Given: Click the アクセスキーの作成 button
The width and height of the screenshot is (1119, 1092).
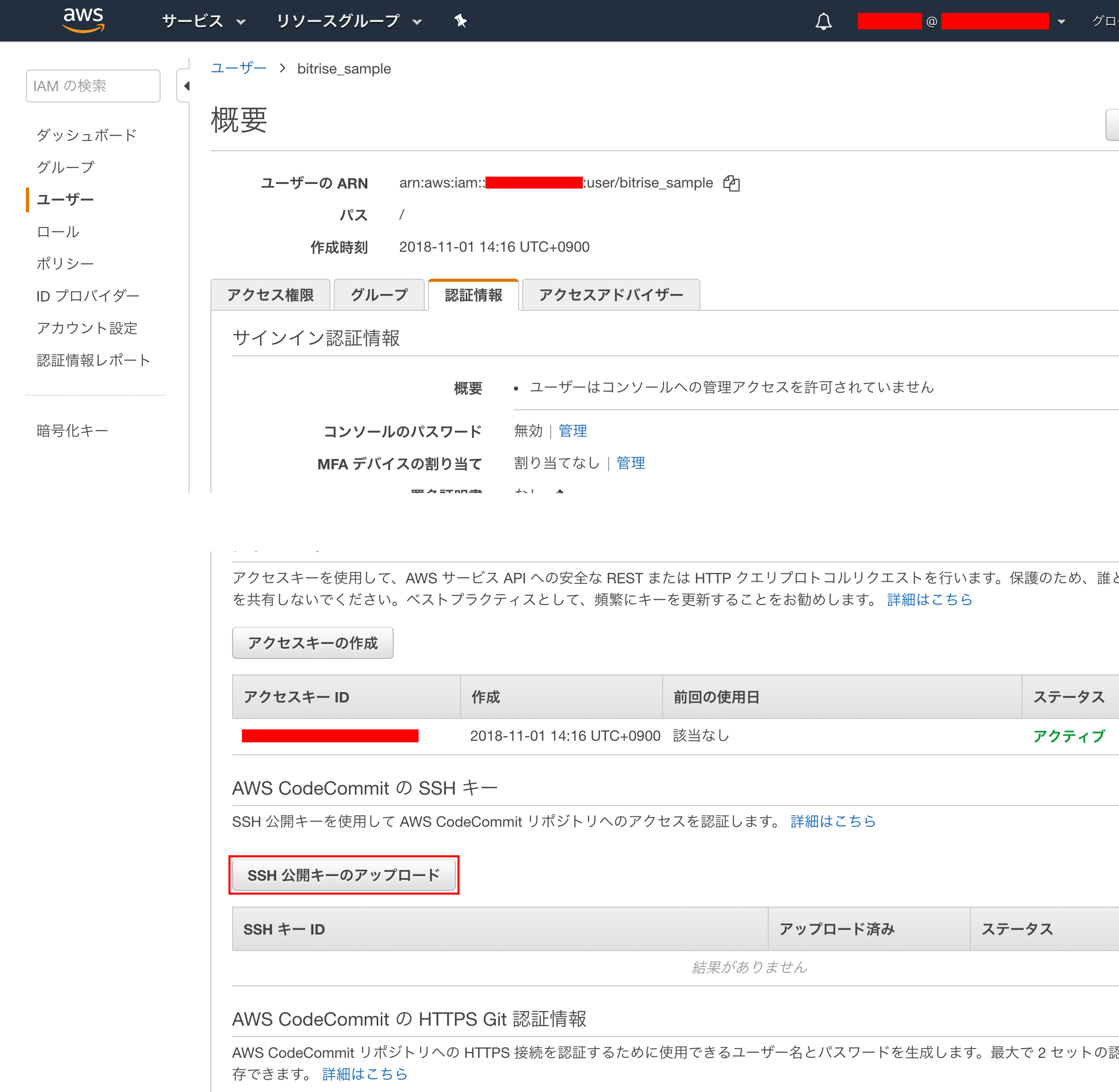Looking at the screenshot, I should pos(312,643).
